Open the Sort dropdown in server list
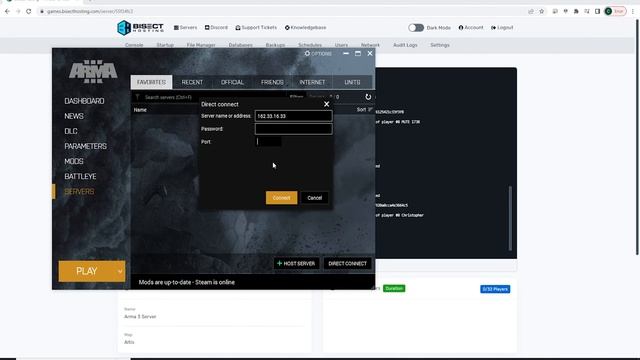The image size is (640, 360). point(364,109)
